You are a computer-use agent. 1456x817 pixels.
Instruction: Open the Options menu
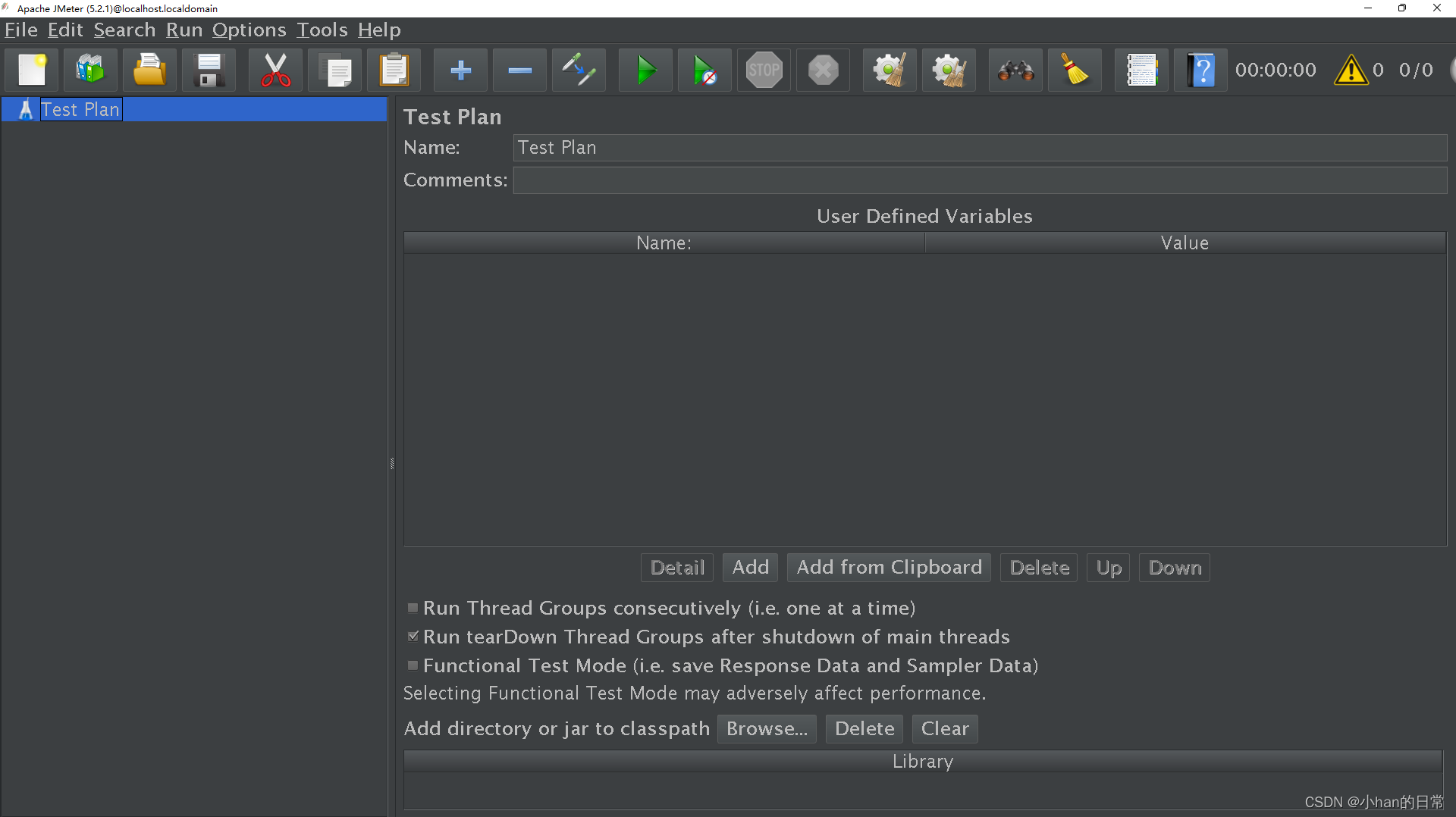point(249,30)
